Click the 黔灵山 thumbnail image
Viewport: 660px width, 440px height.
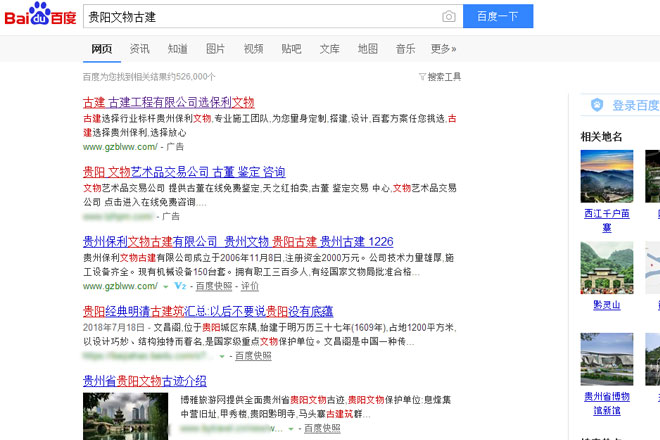click(x=607, y=268)
